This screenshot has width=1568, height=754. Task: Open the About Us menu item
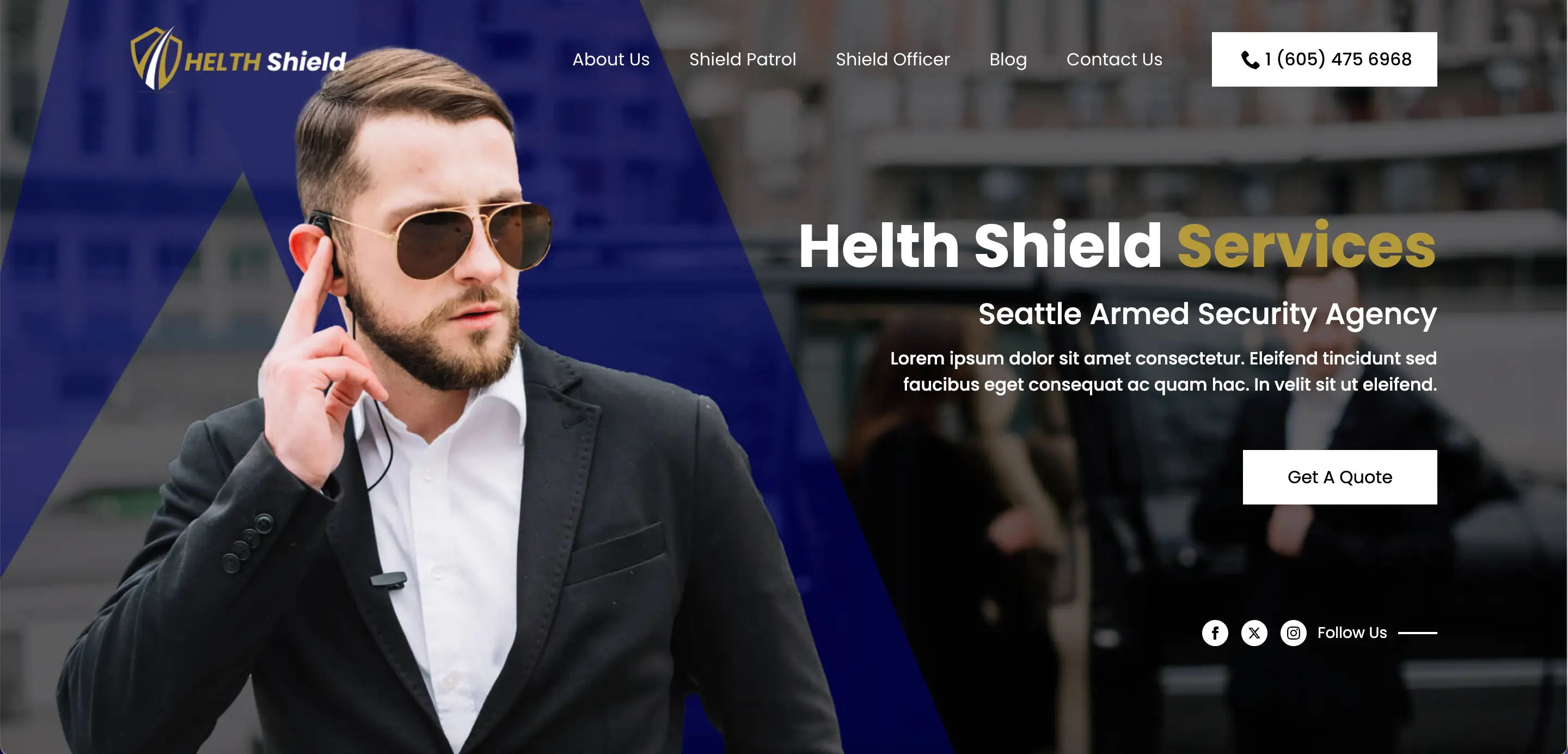click(x=610, y=59)
